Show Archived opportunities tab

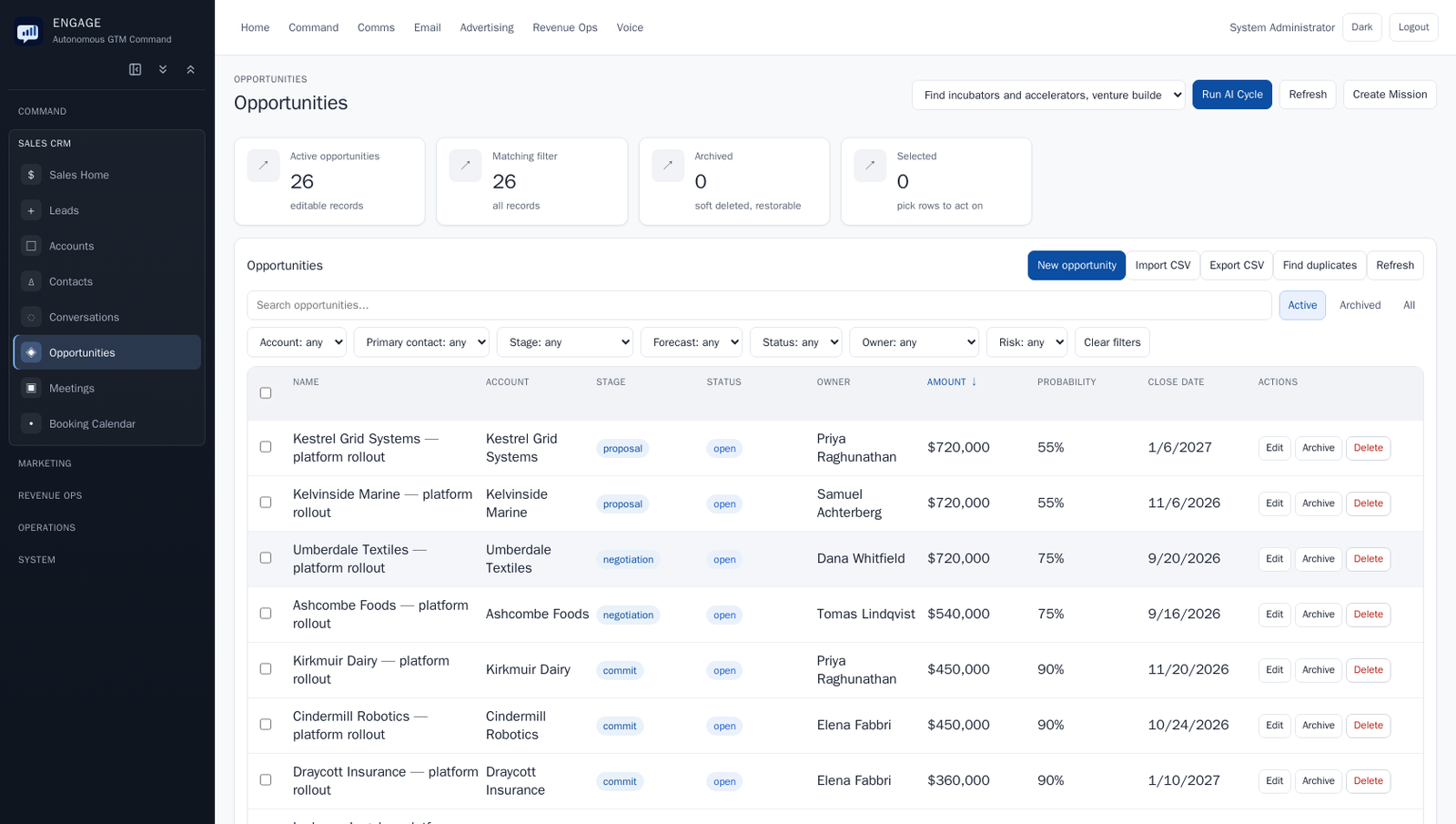1360,305
